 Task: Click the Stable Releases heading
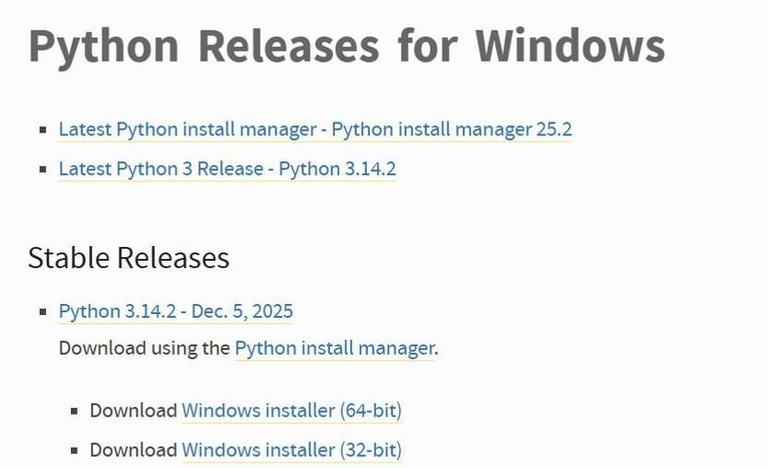tap(129, 257)
